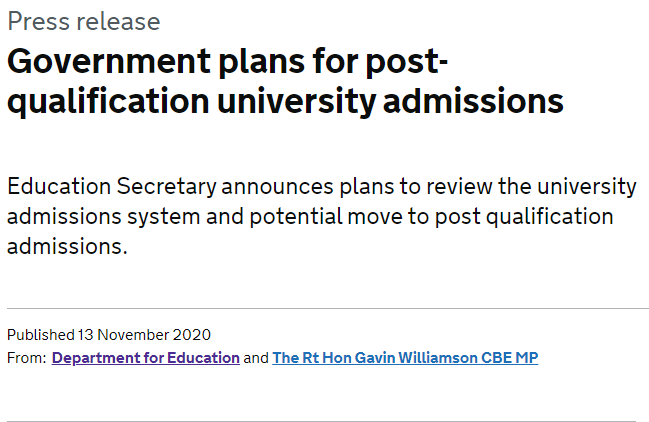
Task: Open the Department for Education link
Action: (x=146, y=358)
